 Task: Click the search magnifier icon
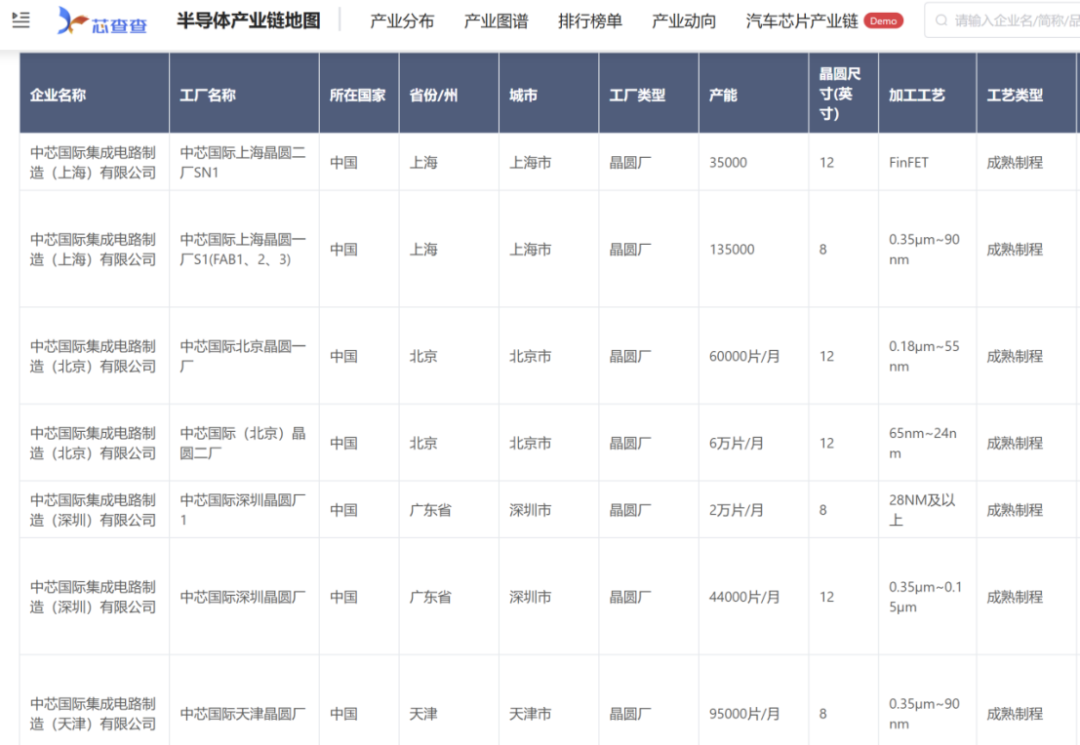coord(941,21)
